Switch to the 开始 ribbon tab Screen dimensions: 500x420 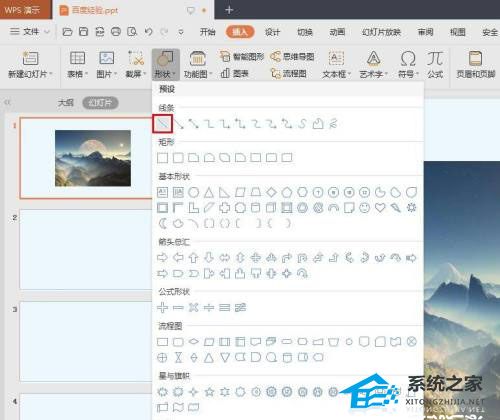coord(208,32)
